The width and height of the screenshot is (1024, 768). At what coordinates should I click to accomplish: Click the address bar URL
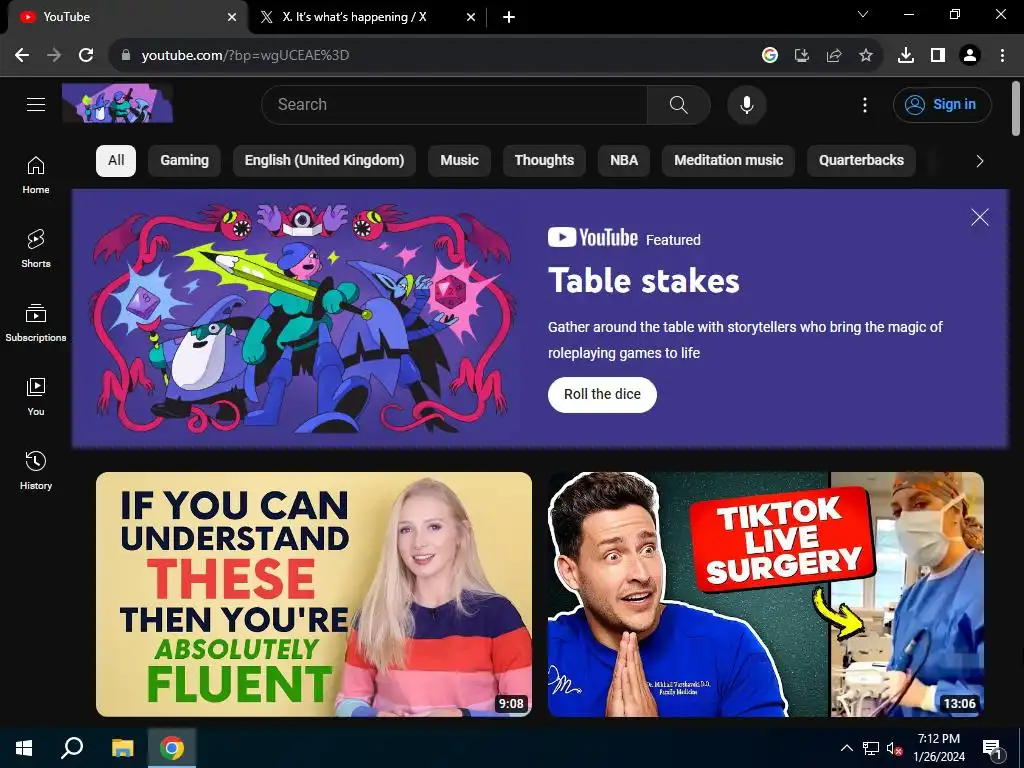click(246, 56)
